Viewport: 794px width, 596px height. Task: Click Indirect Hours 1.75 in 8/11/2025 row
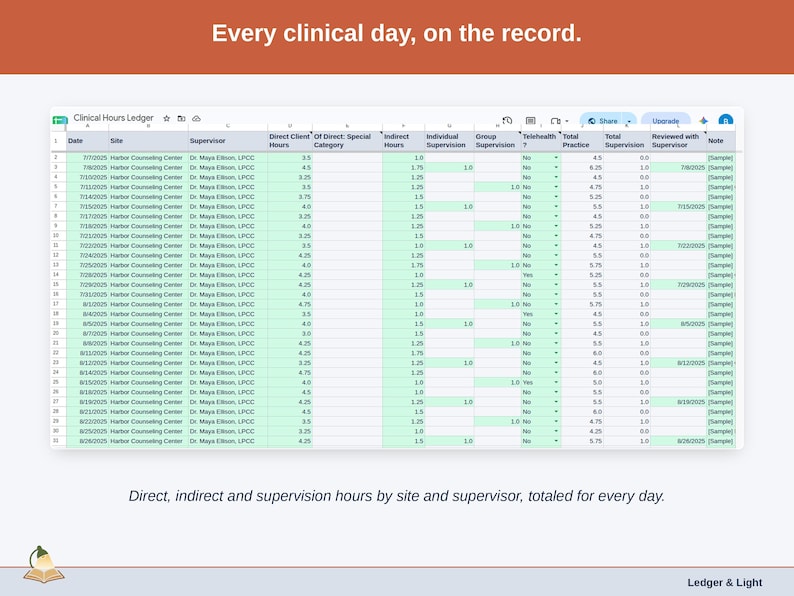(x=404, y=353)
